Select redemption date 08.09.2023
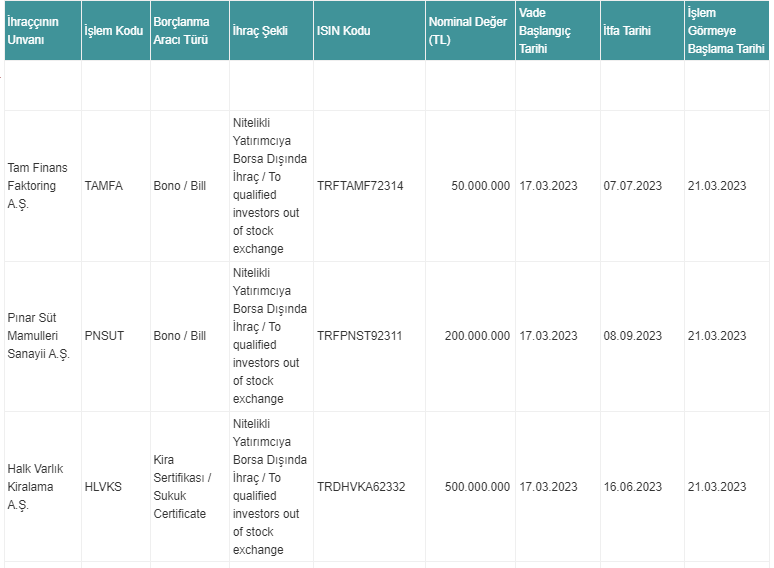Screen dimensions: 774x568 pyautogui.click(x=632, y=336)
